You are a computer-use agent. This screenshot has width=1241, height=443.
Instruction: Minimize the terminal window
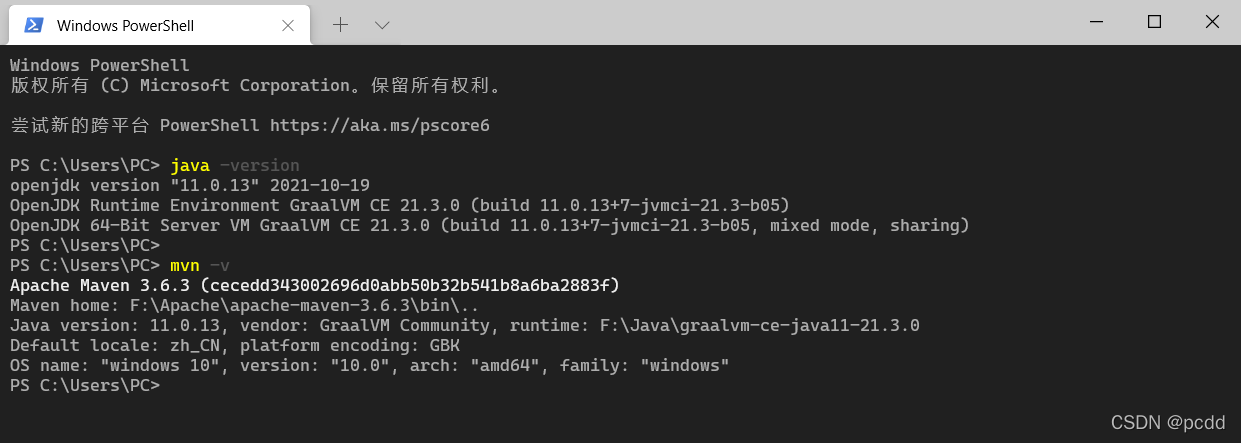(x=1097, y=21)
